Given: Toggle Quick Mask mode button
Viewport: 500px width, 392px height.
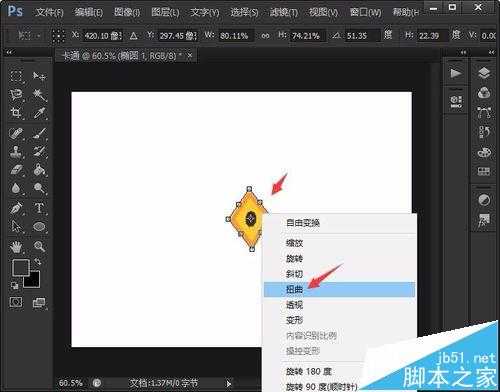Looking at the screenshot, I should [16, 302].
